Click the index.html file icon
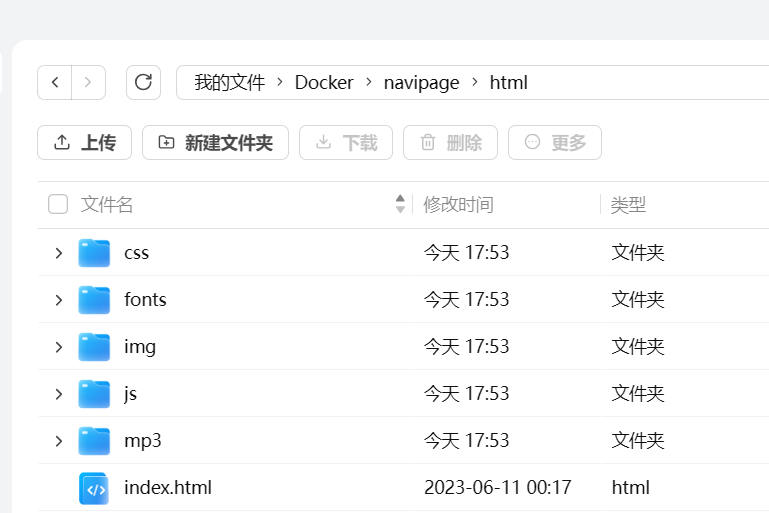 94,488
